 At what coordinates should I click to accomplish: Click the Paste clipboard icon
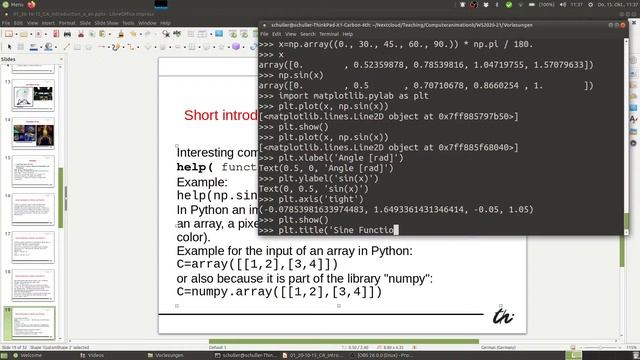(102, 34)
